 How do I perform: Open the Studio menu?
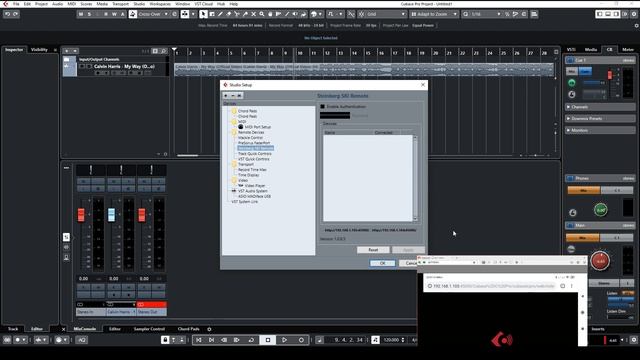point(139,4)
